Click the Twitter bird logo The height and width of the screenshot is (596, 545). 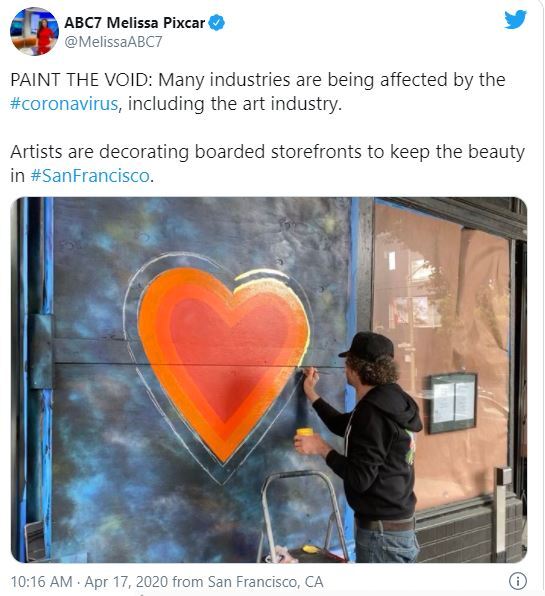point(515,19)
